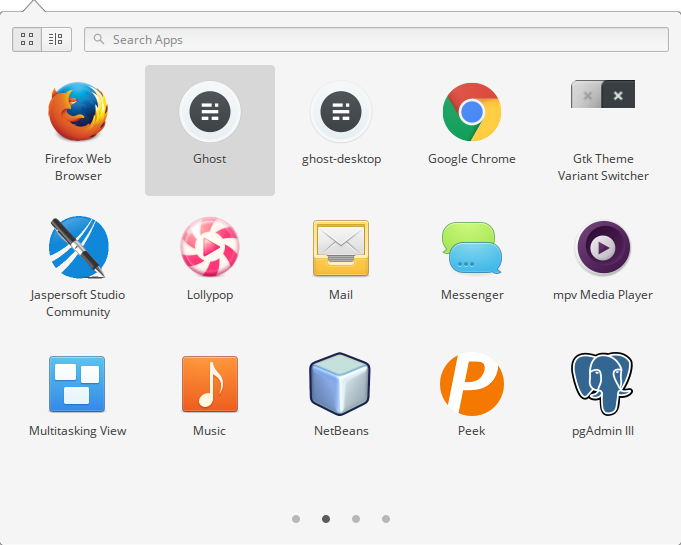Launch Google Chrome
This screenshot has width=681, height=545.
pyautogui.click(x=472, y=130)
